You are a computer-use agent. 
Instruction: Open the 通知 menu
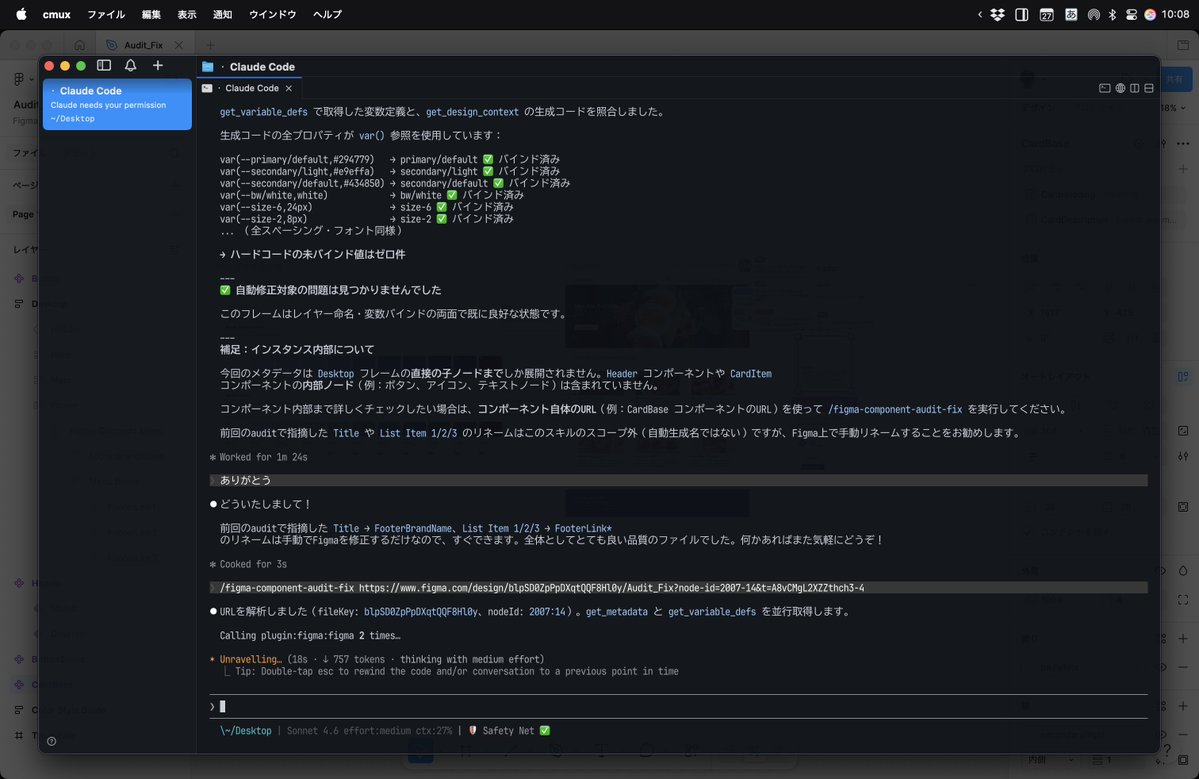point(223,14)
